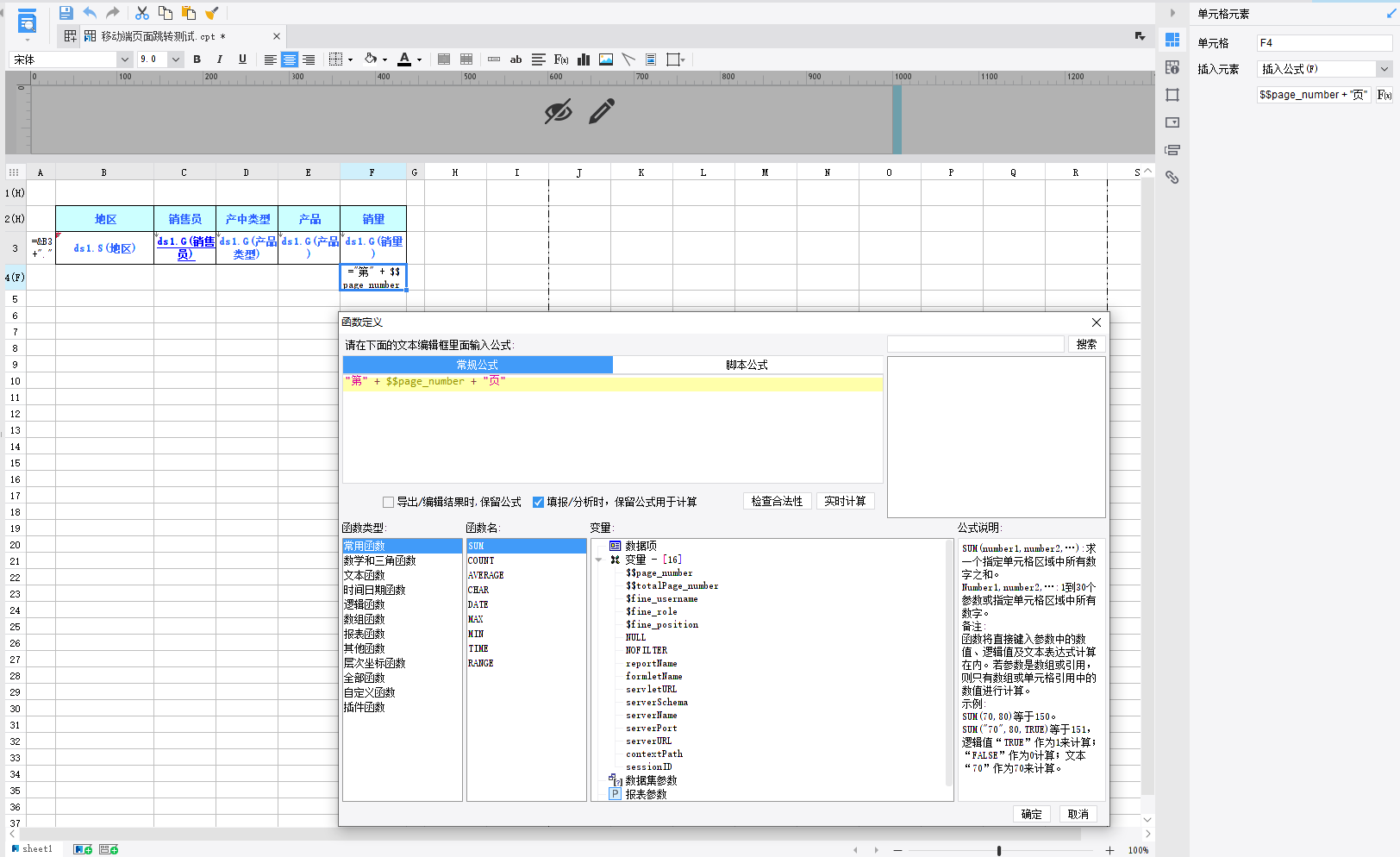
Task: Click the cut scissors icon
Action: [142, 13]
